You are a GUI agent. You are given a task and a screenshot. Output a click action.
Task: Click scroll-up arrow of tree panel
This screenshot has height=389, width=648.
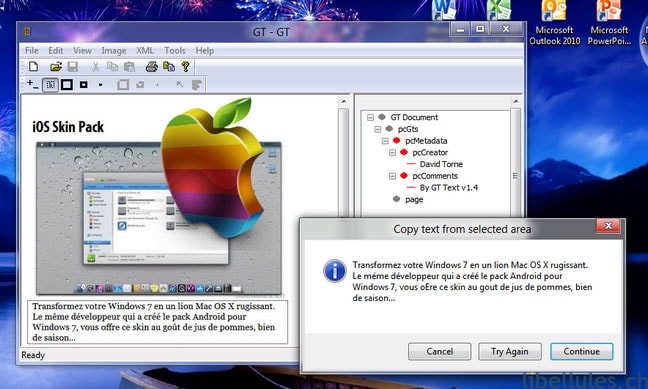tap(515, 101)
